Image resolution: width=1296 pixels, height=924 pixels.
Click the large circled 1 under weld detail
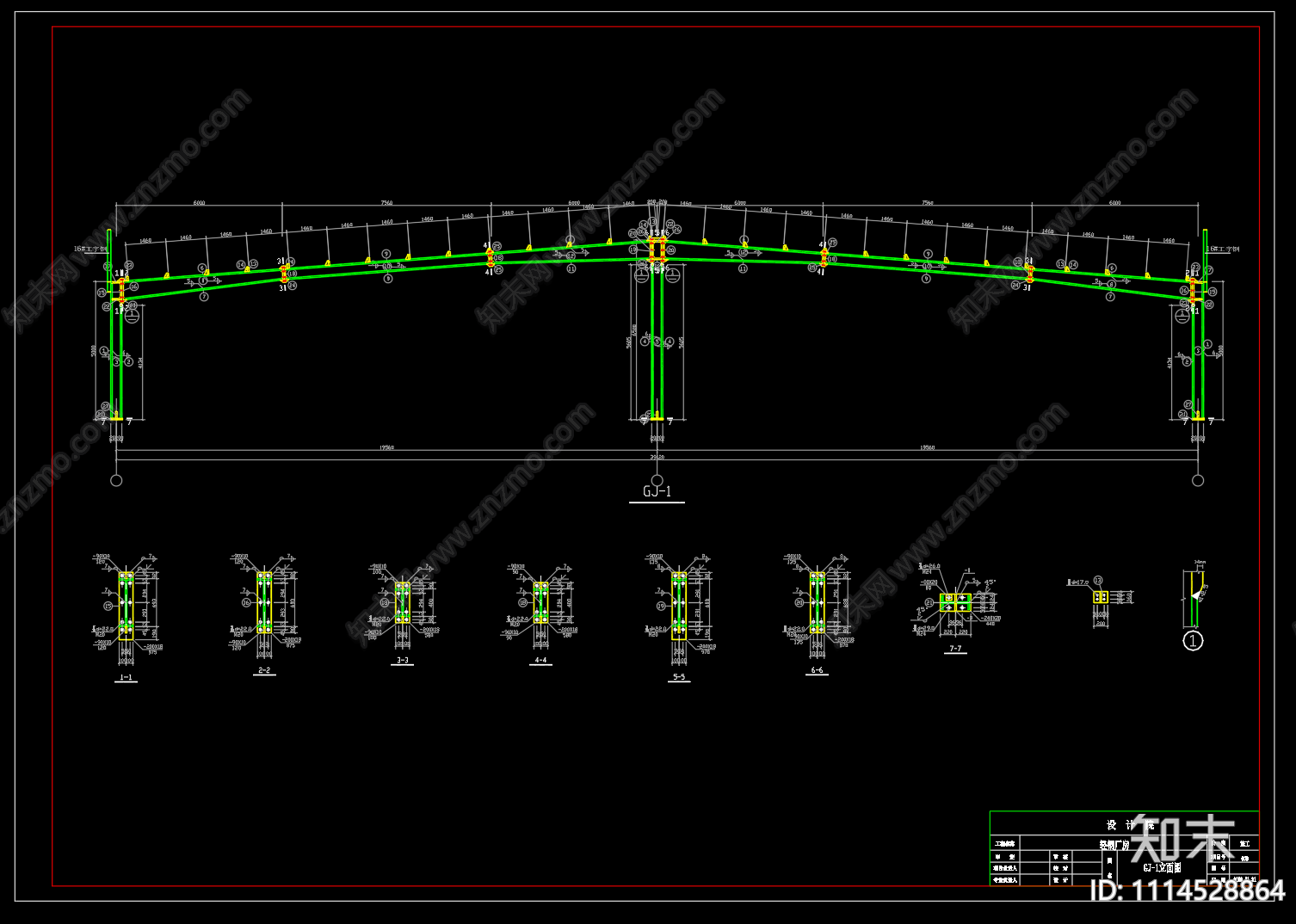[x=1193, y=641]
